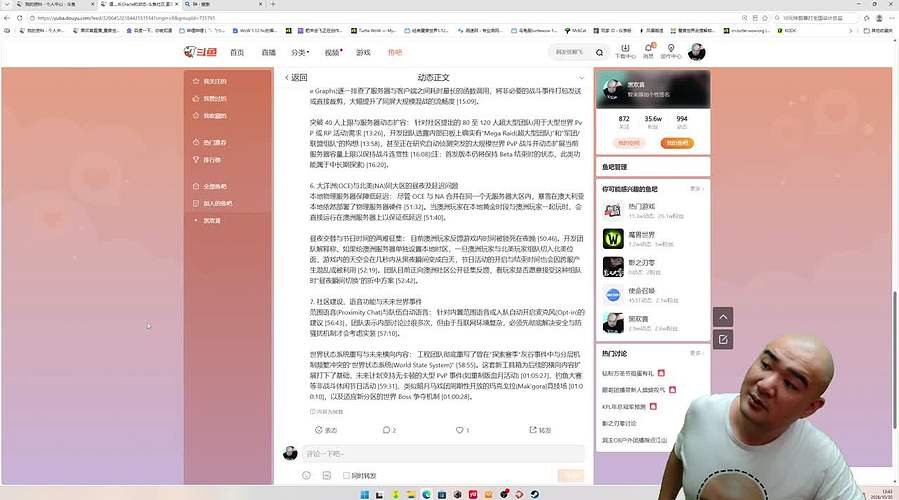899x500 pixels.
Task: Open the sidebar 全部鱼吧 item
Action: [210, 186]
